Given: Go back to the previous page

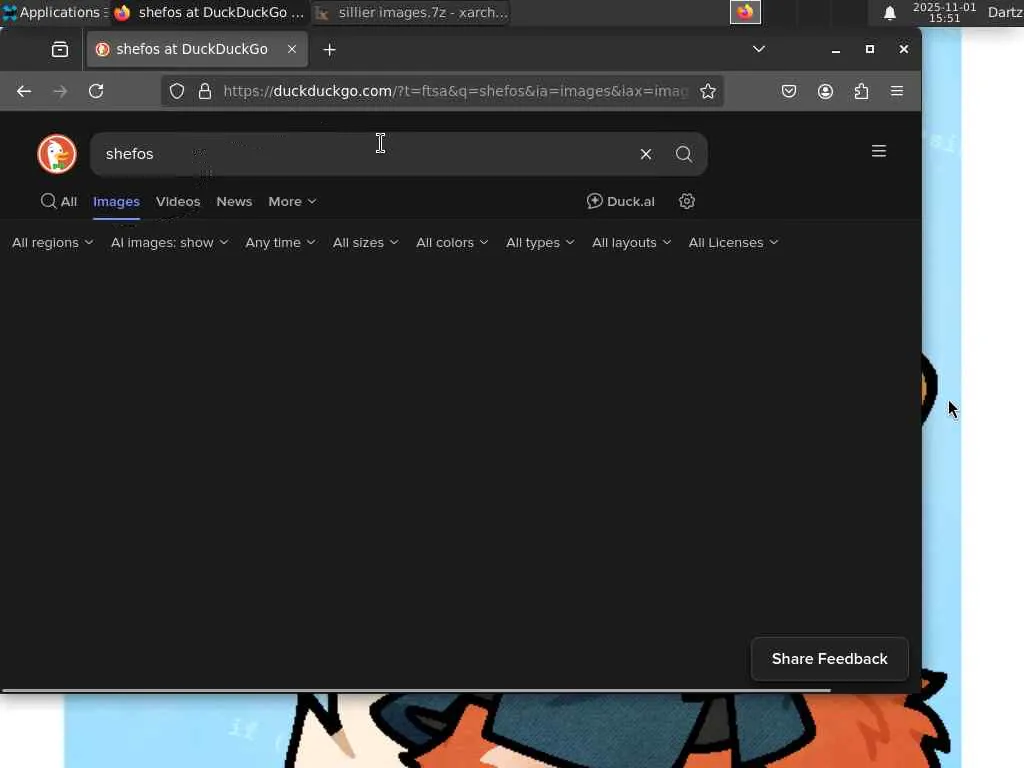Looking at the screenshot, I should [x=24, y=91].
